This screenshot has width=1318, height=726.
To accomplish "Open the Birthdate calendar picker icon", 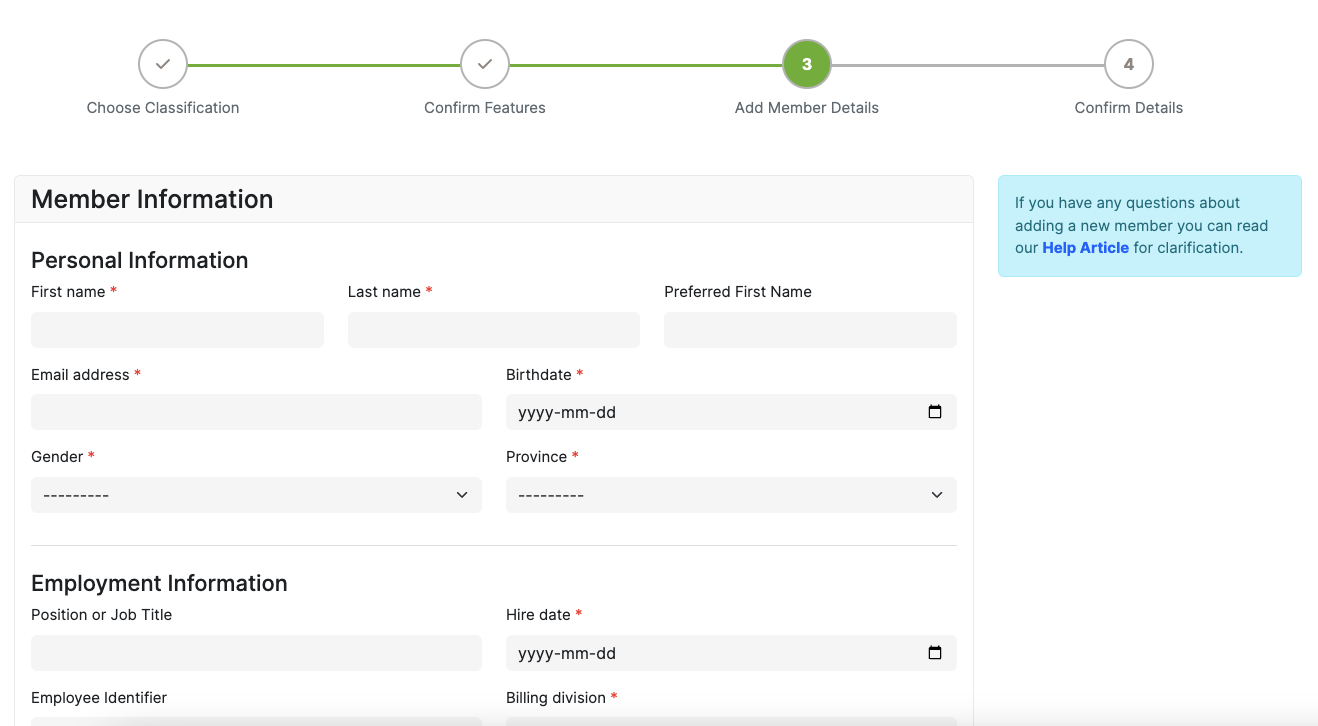I will pyautogui.click(x=935, y=412).
